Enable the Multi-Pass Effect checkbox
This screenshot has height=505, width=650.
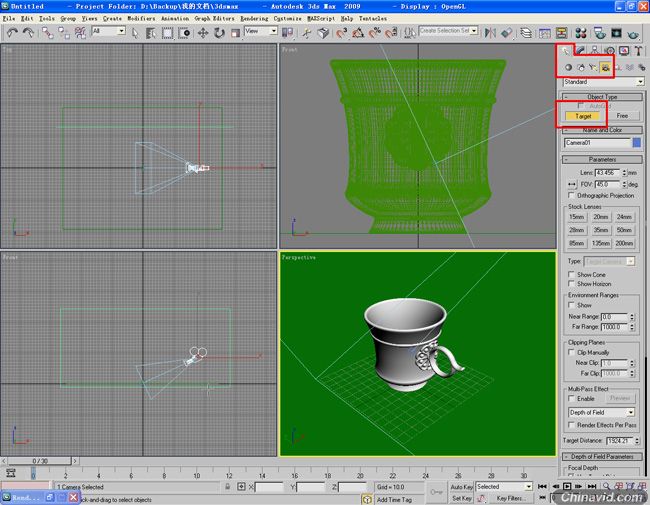571,398
